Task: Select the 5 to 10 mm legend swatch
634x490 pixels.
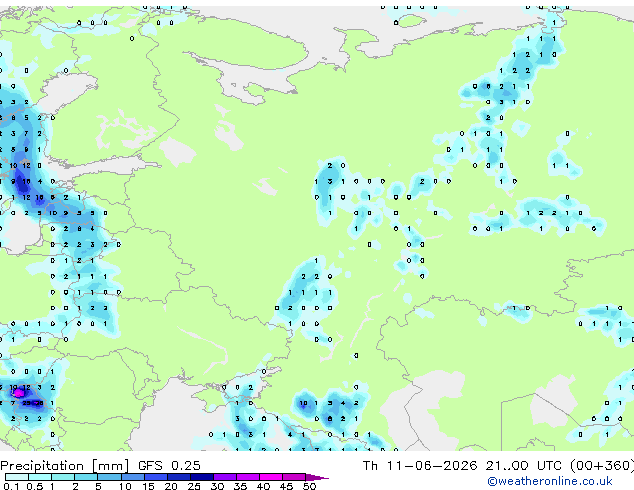Action: [109, 477]
